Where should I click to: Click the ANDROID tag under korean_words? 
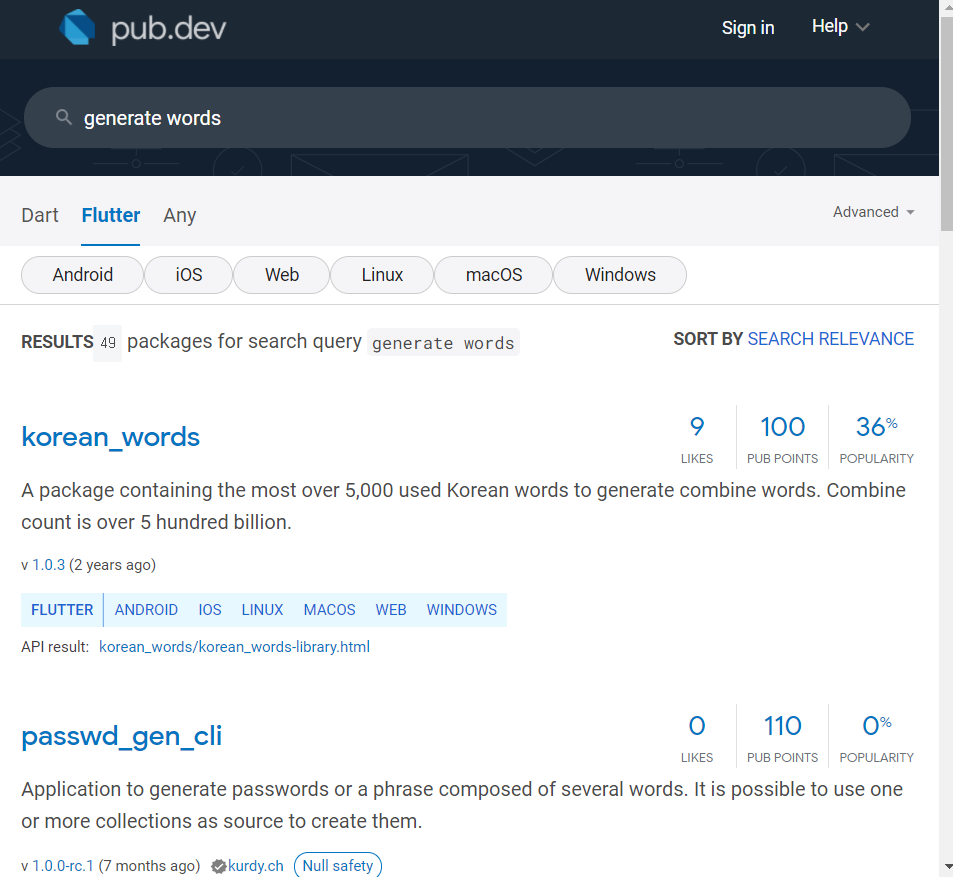coord(146,610)
